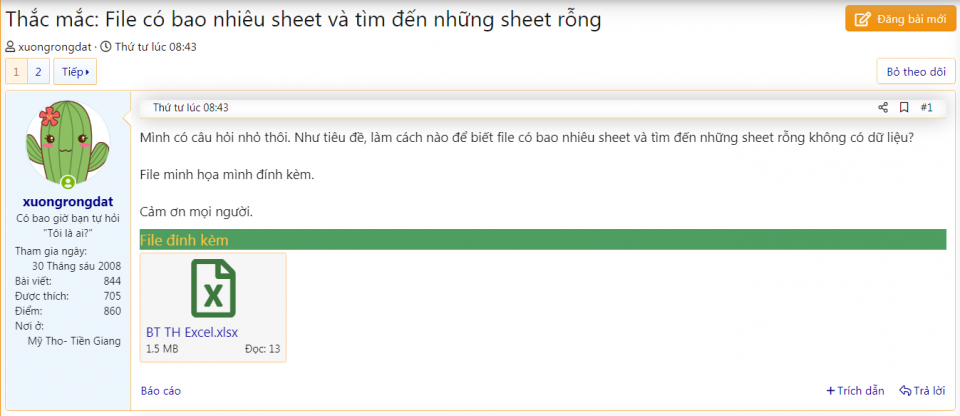Open the BT TH Excel.xlsx attachment link
This screenshot has height=416, width=960.
(x=192, y=332)
